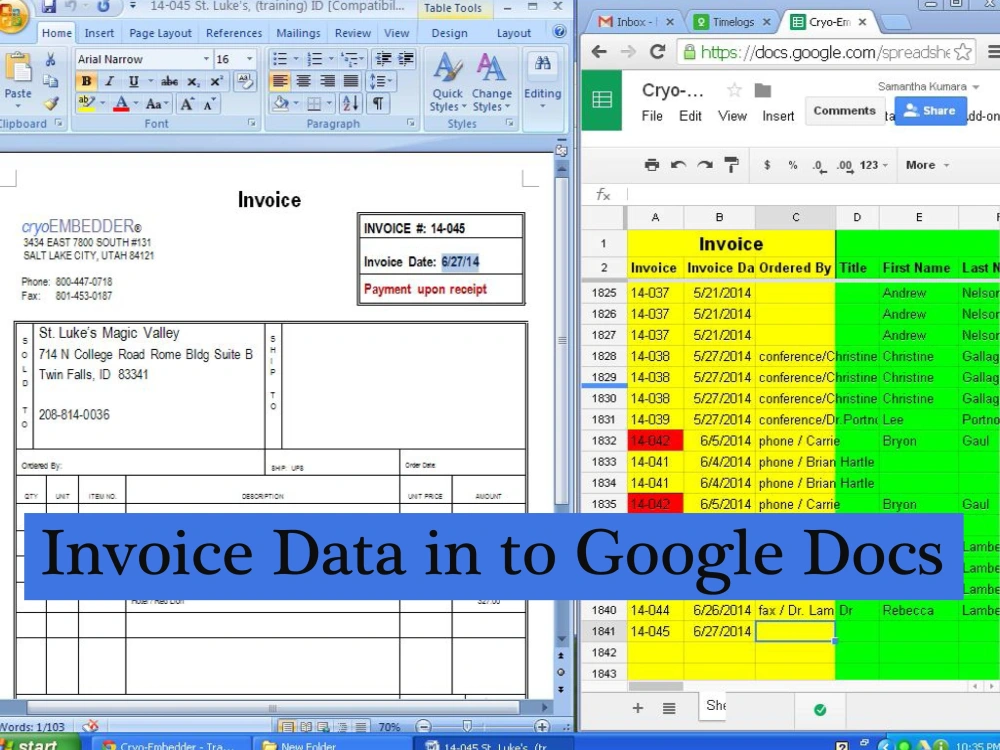Open Change Styles menu
This screenshot has height=750, width=1000.
[x=491, y=83]
